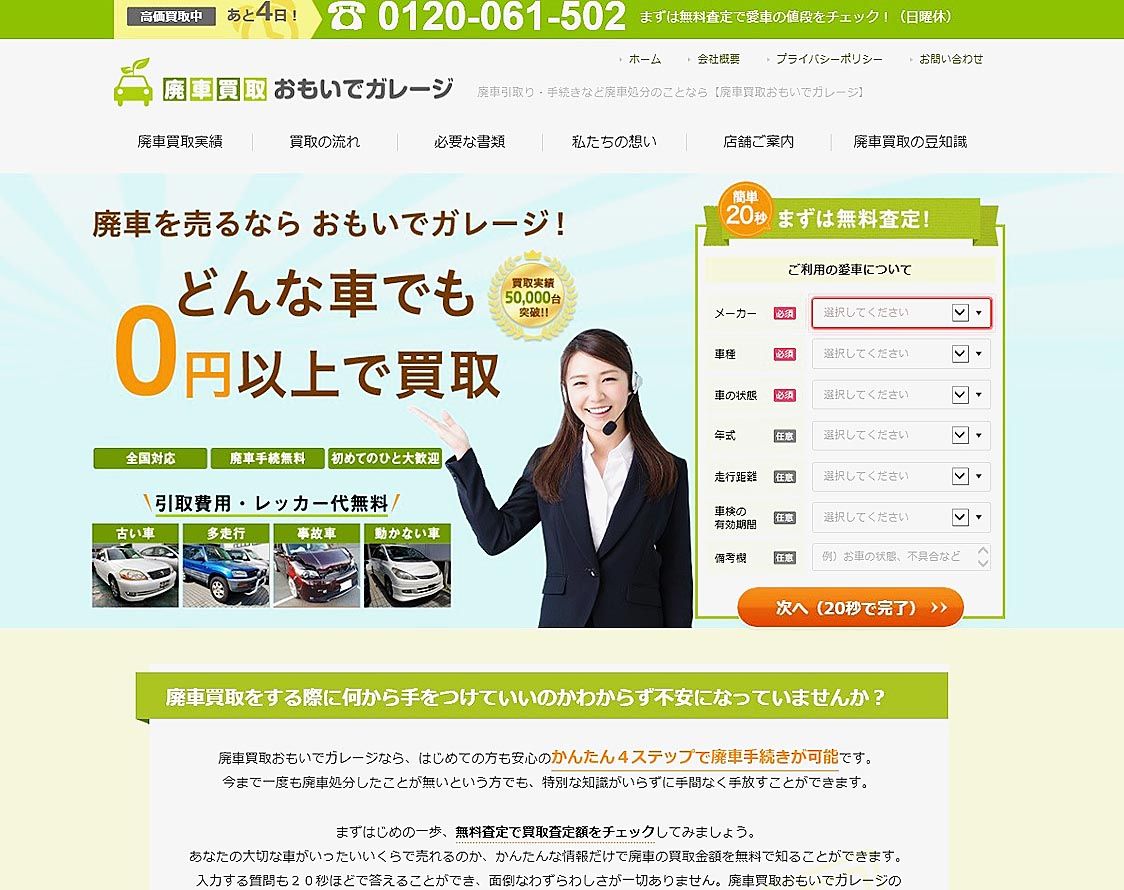Viewport: 1124px width, 890px height.
Task: Click the telephone icon in top banner
Action: (x=346, y=17)
